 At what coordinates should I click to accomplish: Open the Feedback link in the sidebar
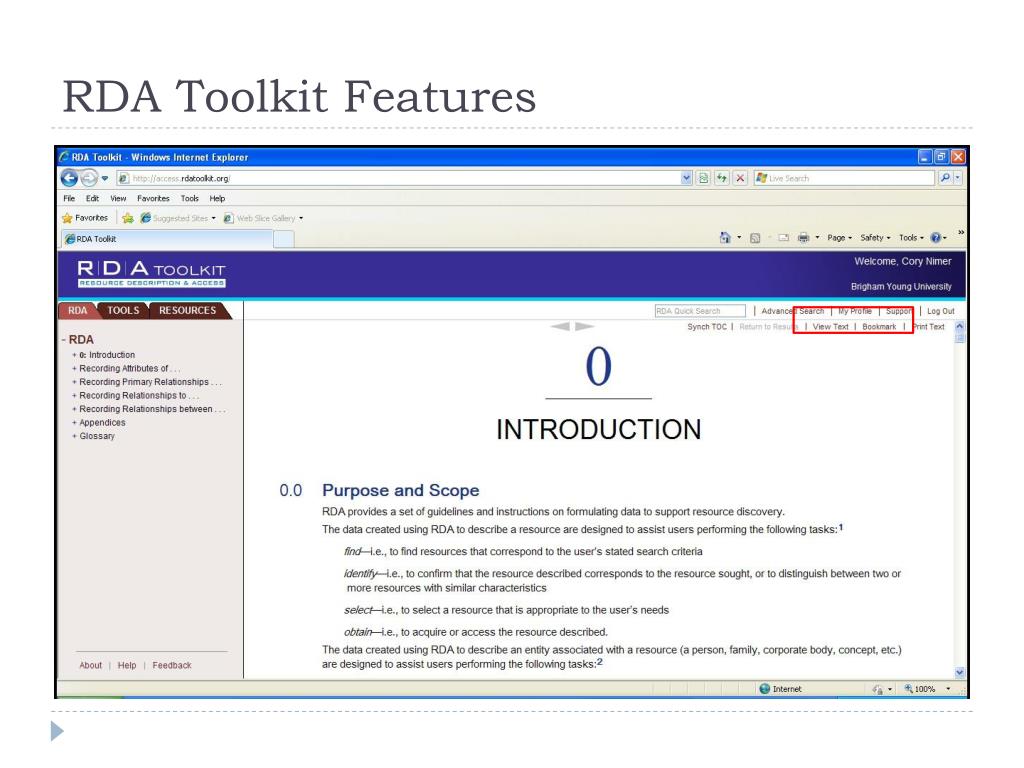click(172, 665)
